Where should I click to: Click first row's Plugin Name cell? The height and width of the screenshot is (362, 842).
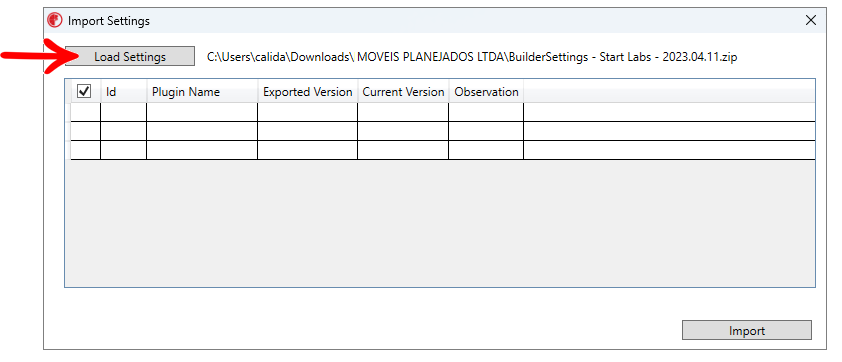202,112
